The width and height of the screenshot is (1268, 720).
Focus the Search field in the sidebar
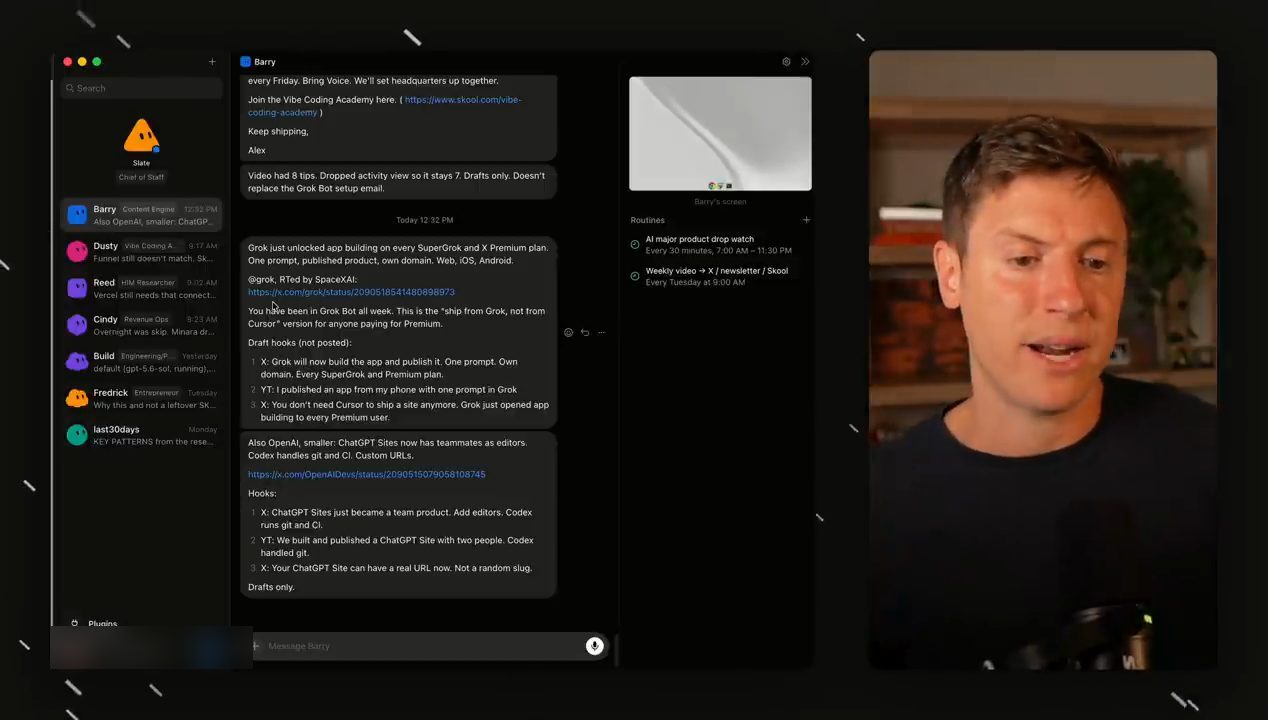(141, 88)
